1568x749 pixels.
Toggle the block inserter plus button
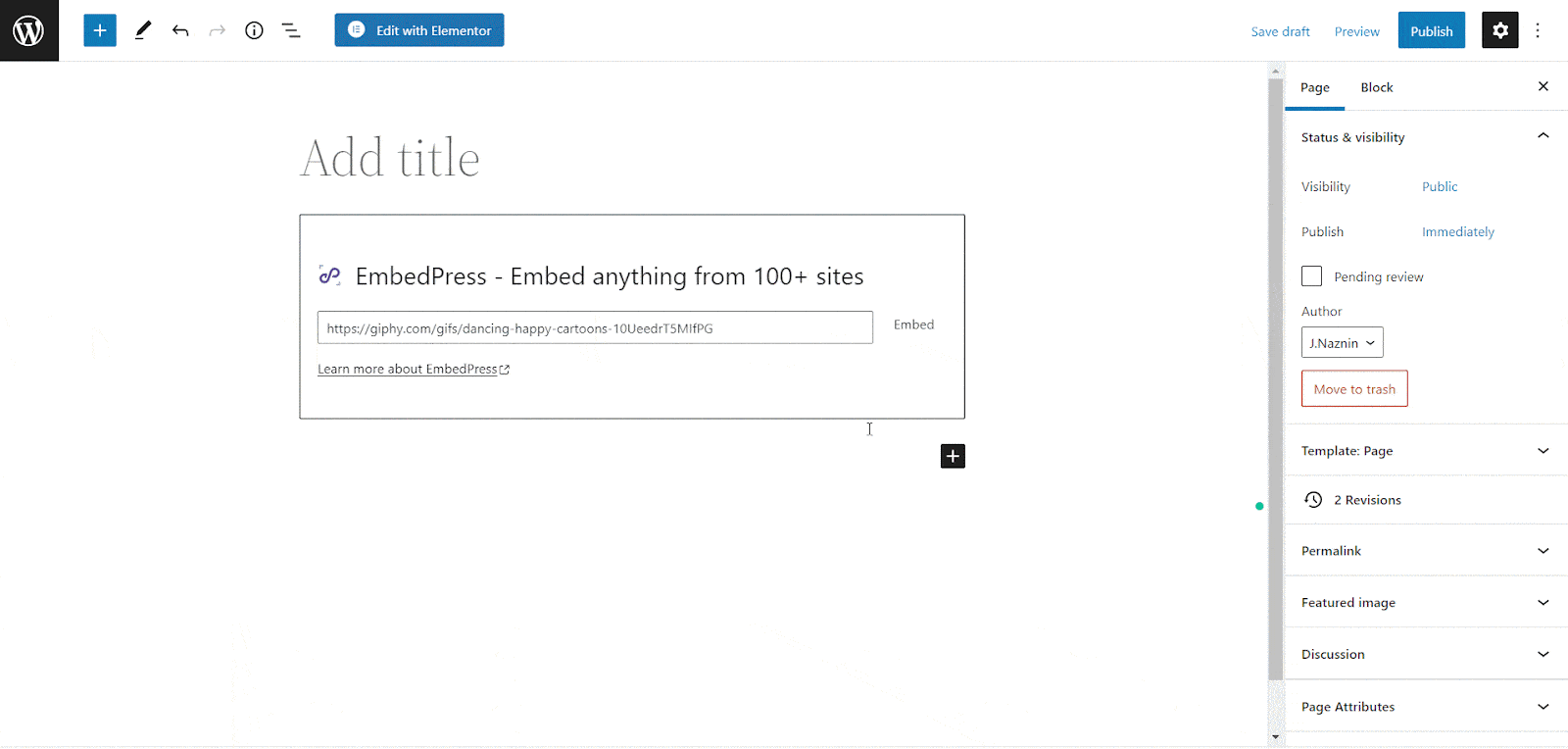coord(100,30)
